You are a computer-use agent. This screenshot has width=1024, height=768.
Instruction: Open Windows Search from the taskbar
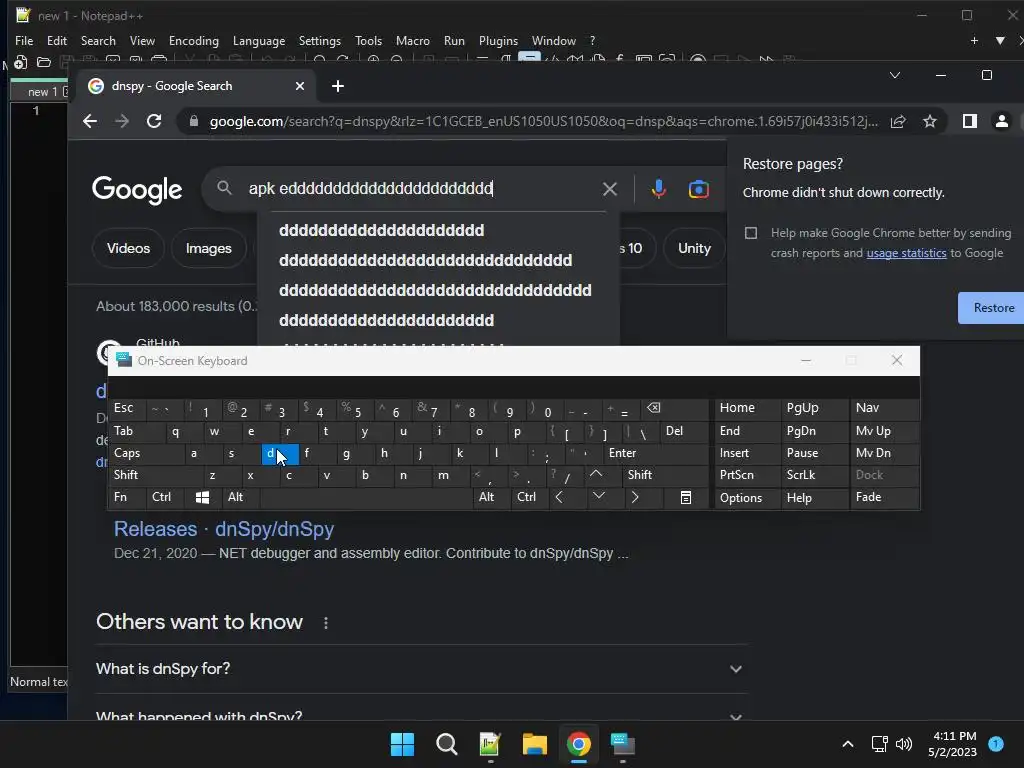tap(447, 744)
